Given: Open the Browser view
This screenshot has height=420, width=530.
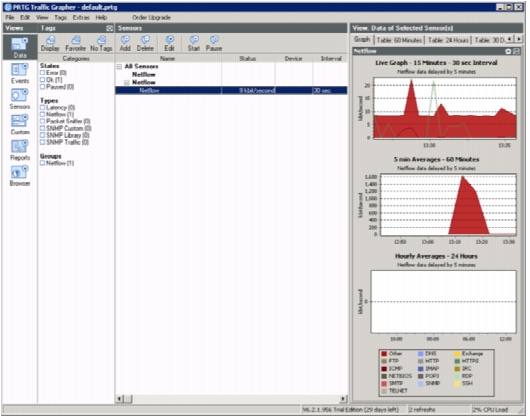Looking at the screenshot, I should (x=20, y=176).
